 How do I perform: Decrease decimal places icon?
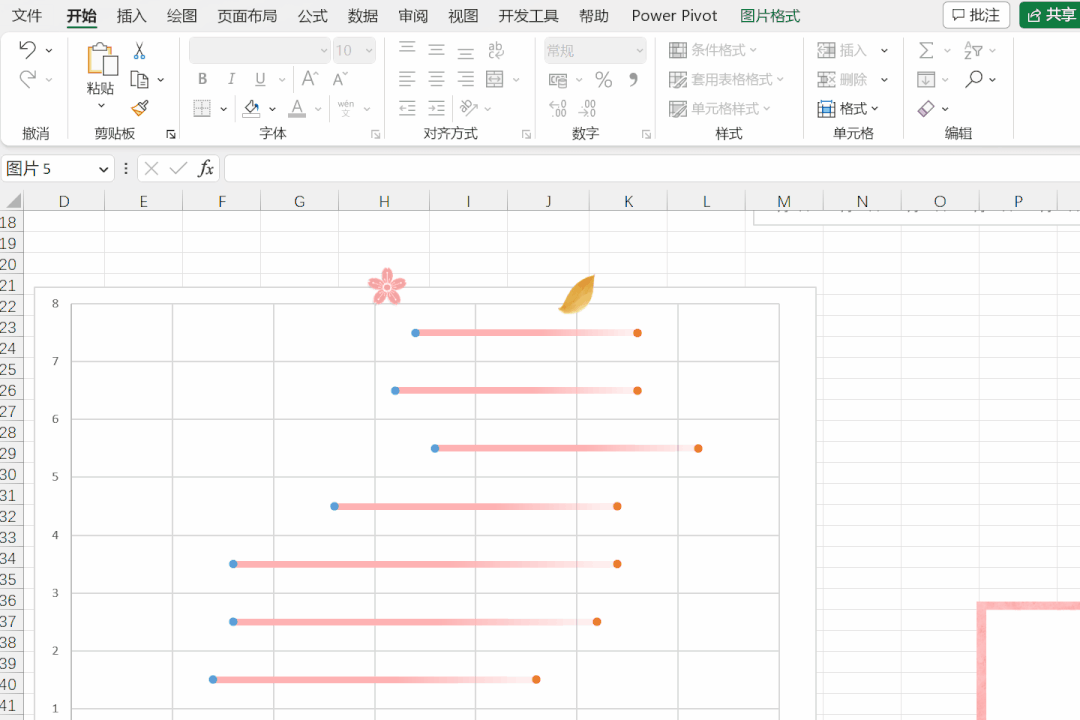(588, 108)
